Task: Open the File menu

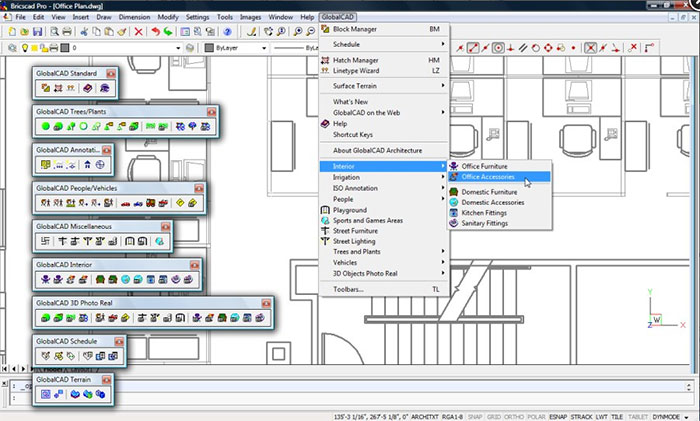Action: [21, 17]
